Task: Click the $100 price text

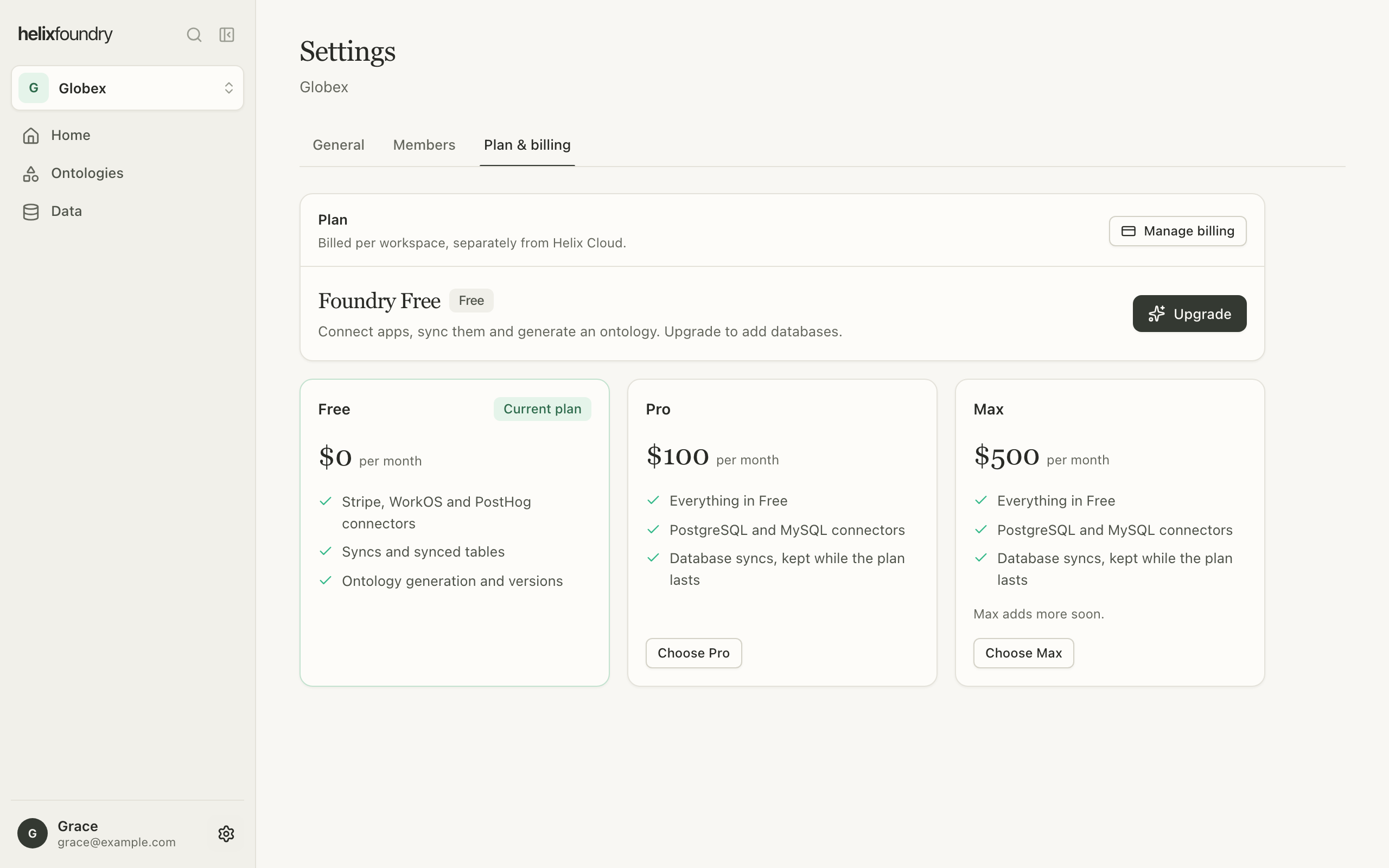Action: pyautogui.click(x=677, y=456)
